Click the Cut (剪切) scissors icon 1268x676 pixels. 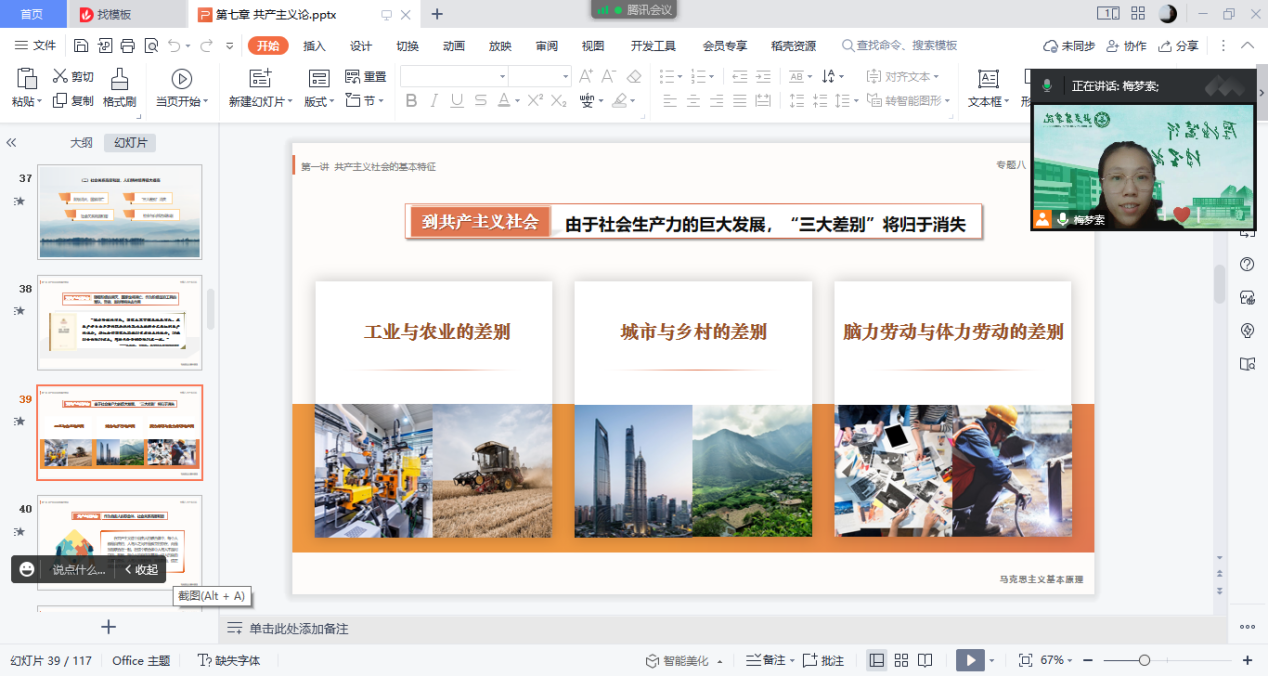point(60,77)
